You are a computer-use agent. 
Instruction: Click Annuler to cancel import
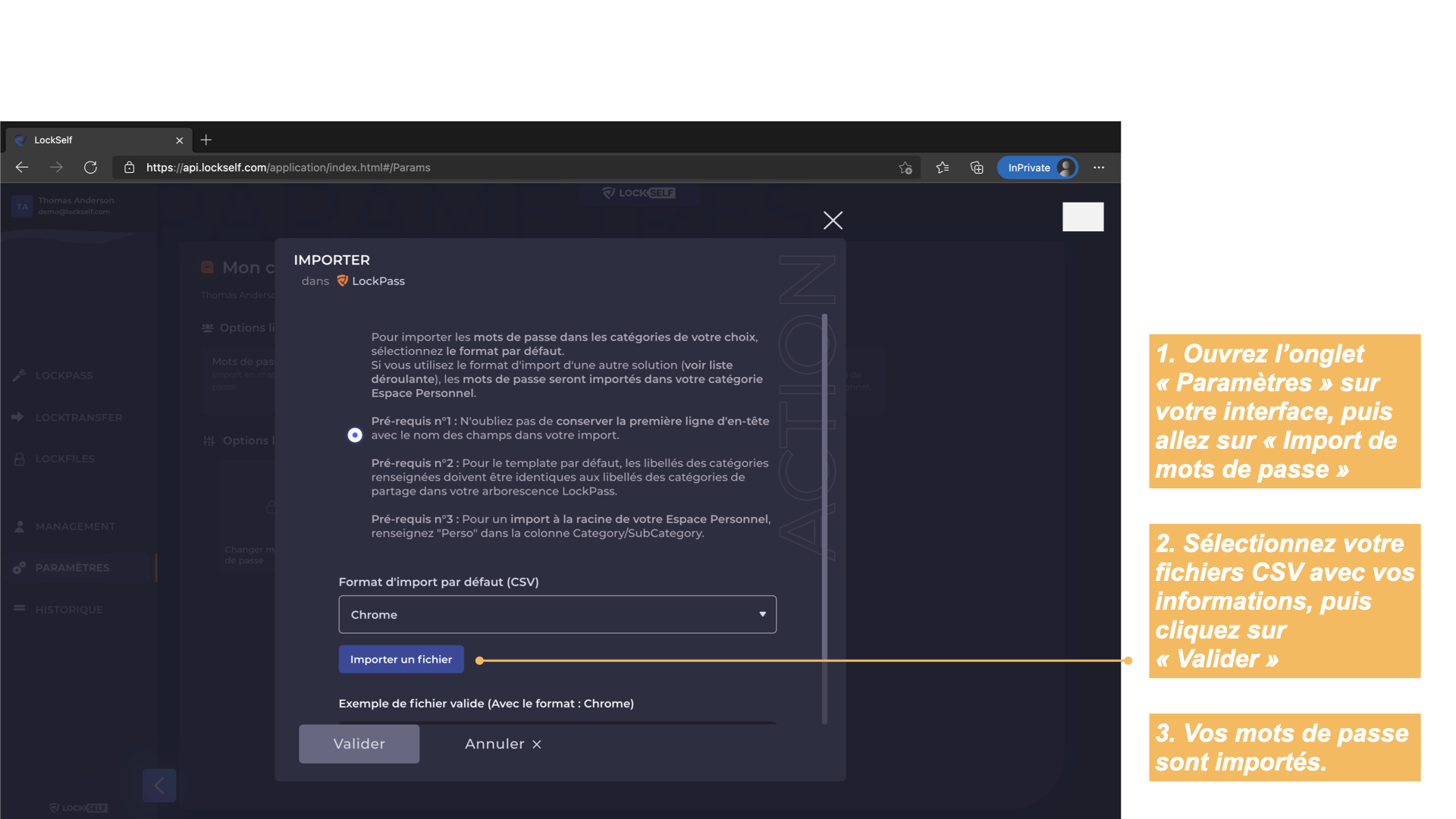pos(503,744)
